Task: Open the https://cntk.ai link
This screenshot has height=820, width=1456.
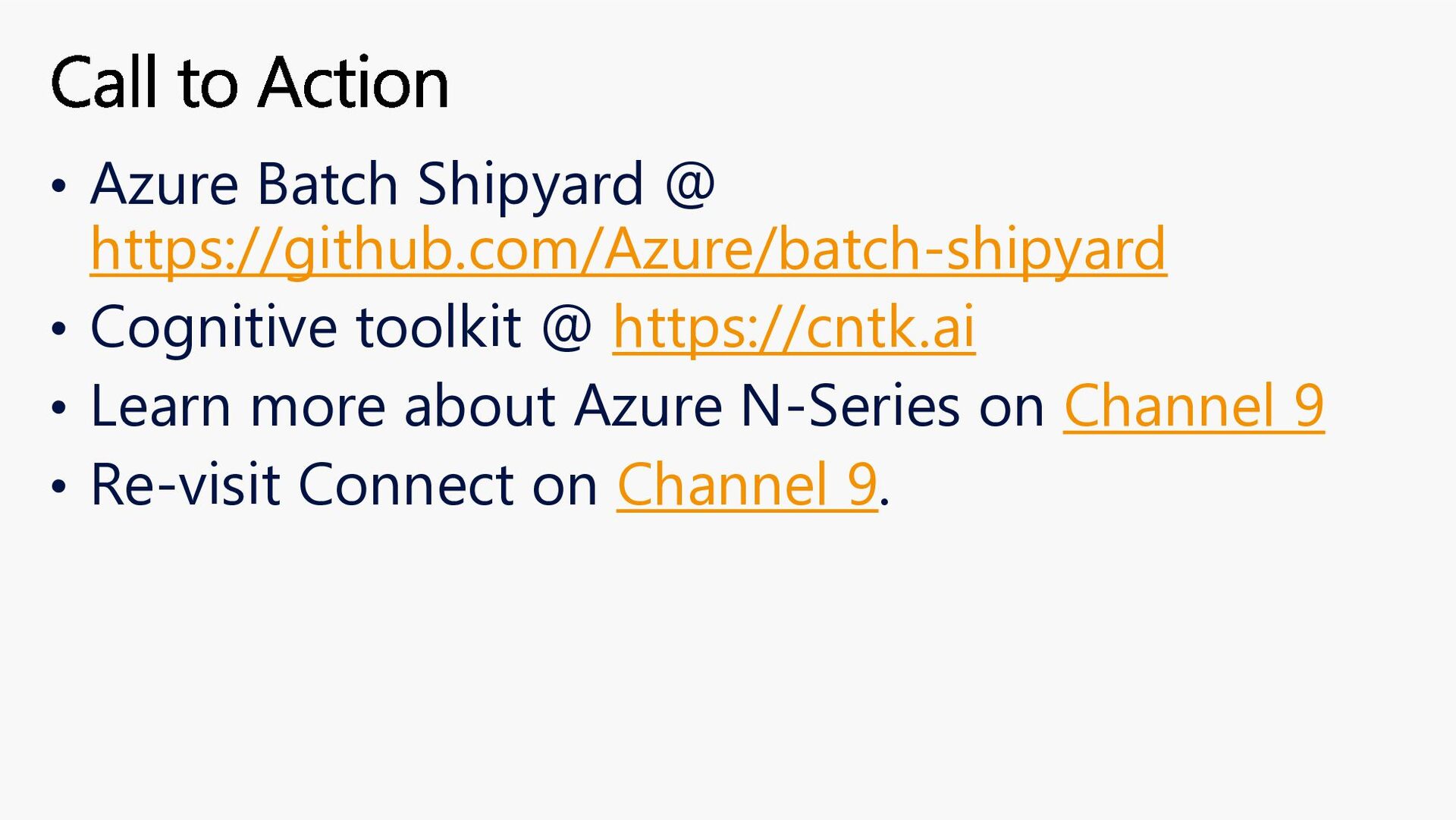Action: (x=793, y=328)
